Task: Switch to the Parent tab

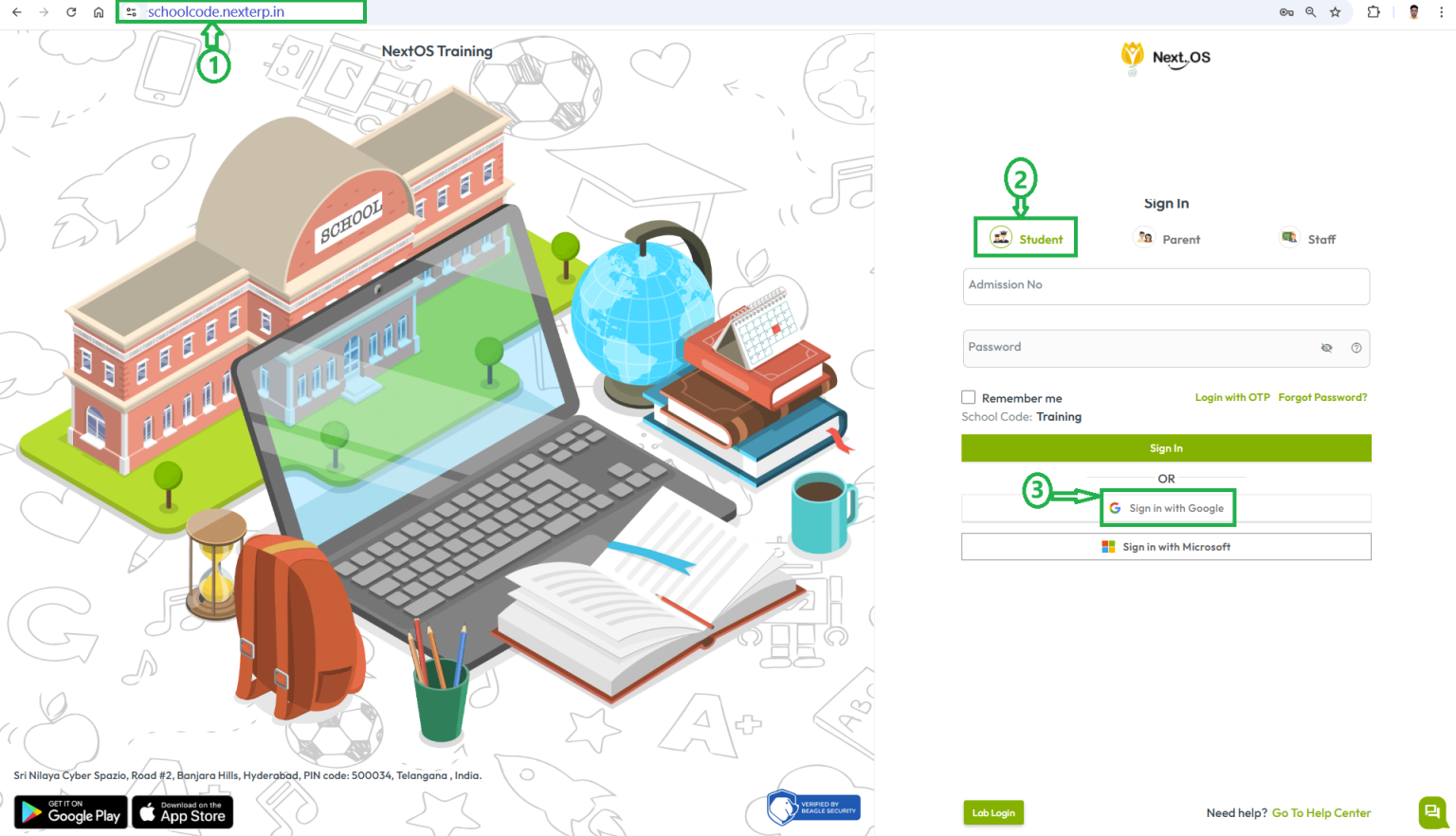Action: pyautogui.click(x=1167, y=238)
